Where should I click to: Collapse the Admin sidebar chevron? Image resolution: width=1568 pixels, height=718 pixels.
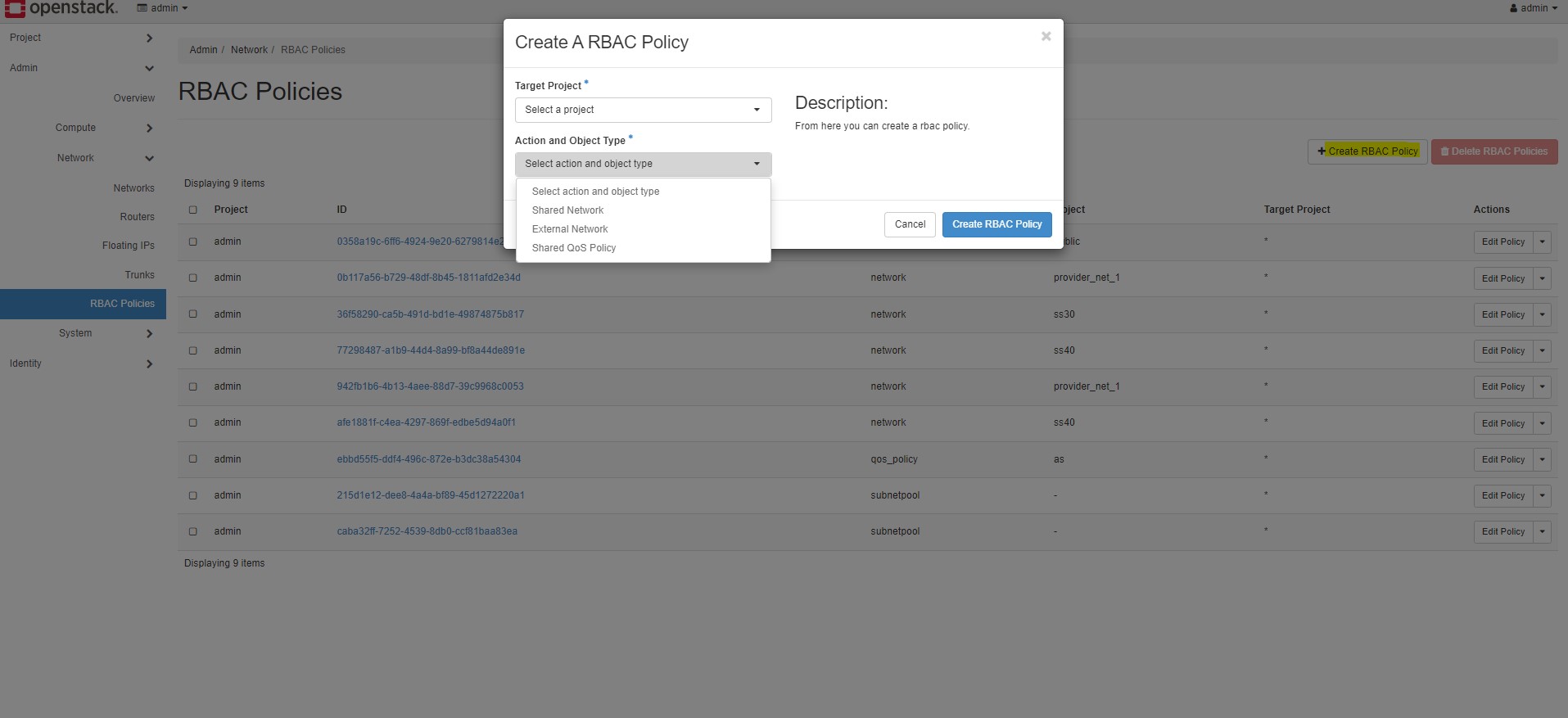pos(149,69)
